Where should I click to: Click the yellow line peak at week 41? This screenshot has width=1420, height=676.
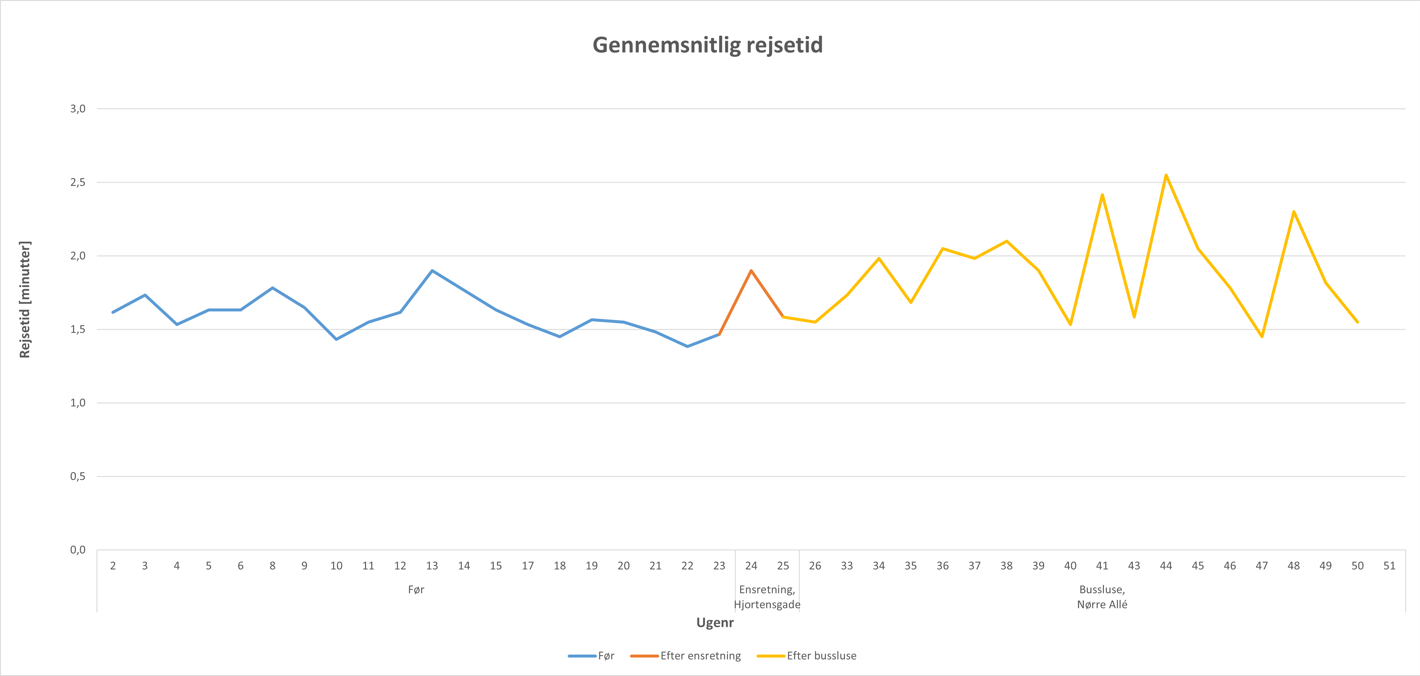point(1102,194)
